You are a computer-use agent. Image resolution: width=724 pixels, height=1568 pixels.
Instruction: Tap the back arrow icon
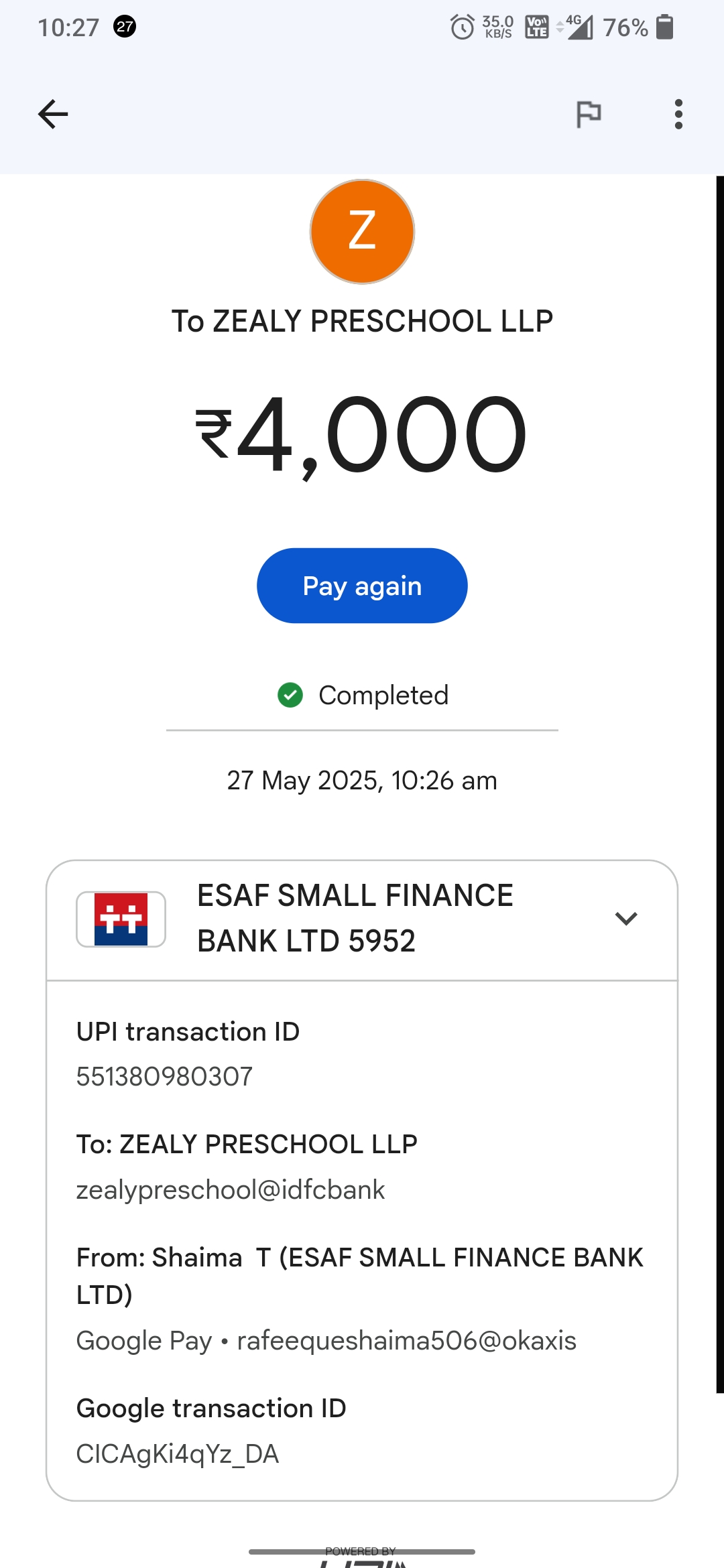53,114
